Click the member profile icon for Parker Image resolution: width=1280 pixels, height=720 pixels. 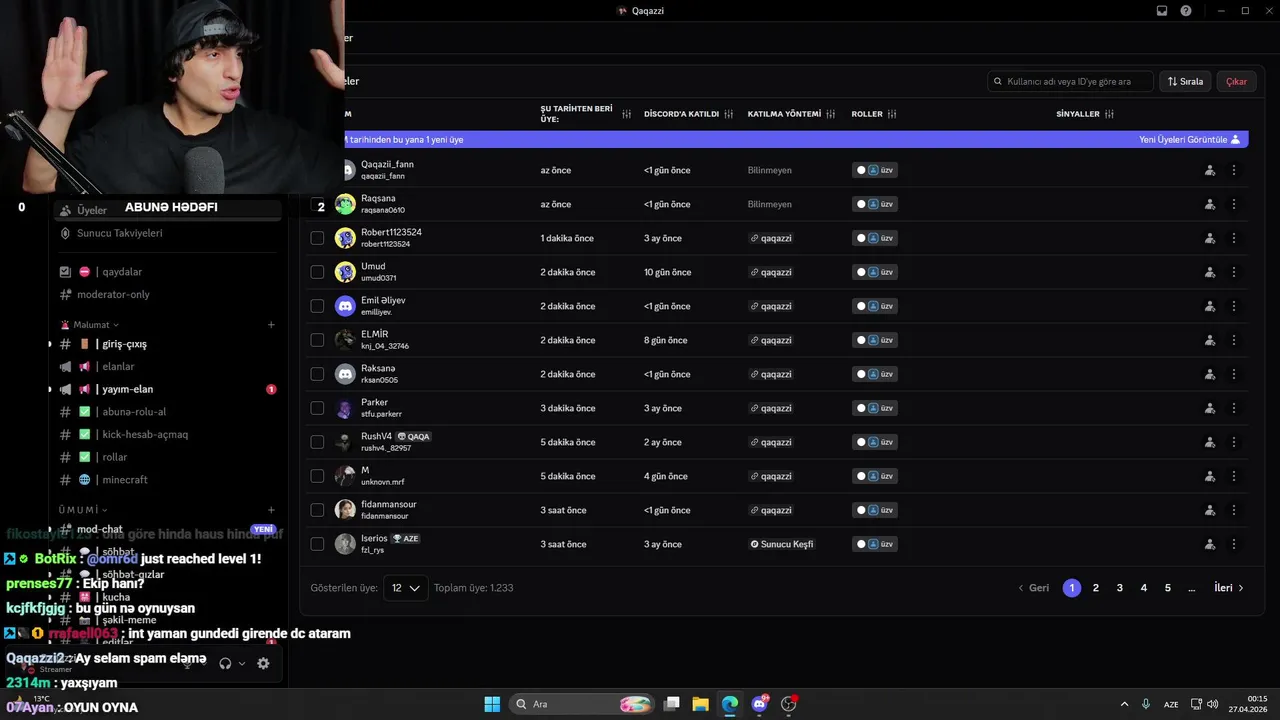pos(1210,408)
